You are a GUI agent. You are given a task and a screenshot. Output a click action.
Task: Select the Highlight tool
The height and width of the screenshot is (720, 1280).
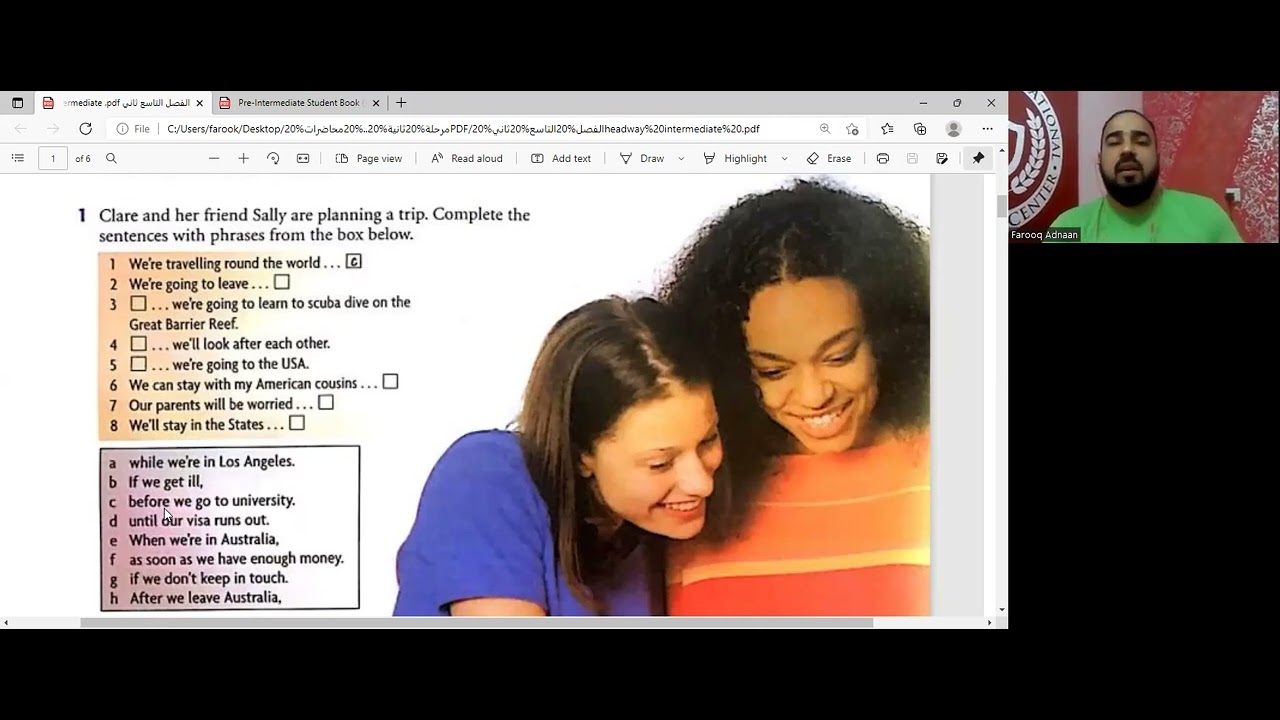(734, 158)
